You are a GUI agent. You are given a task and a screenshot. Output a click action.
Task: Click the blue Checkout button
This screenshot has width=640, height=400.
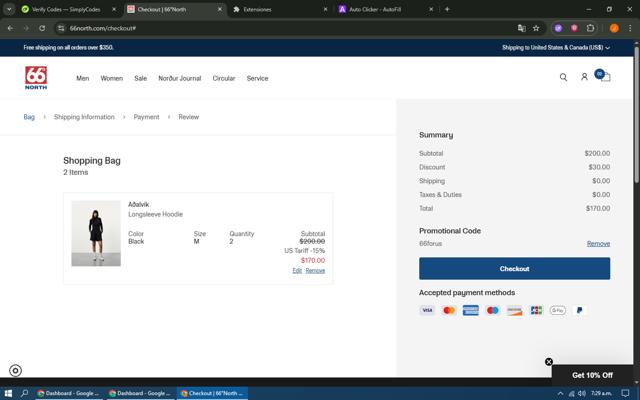pyautogui.click(x=514, y=269)
